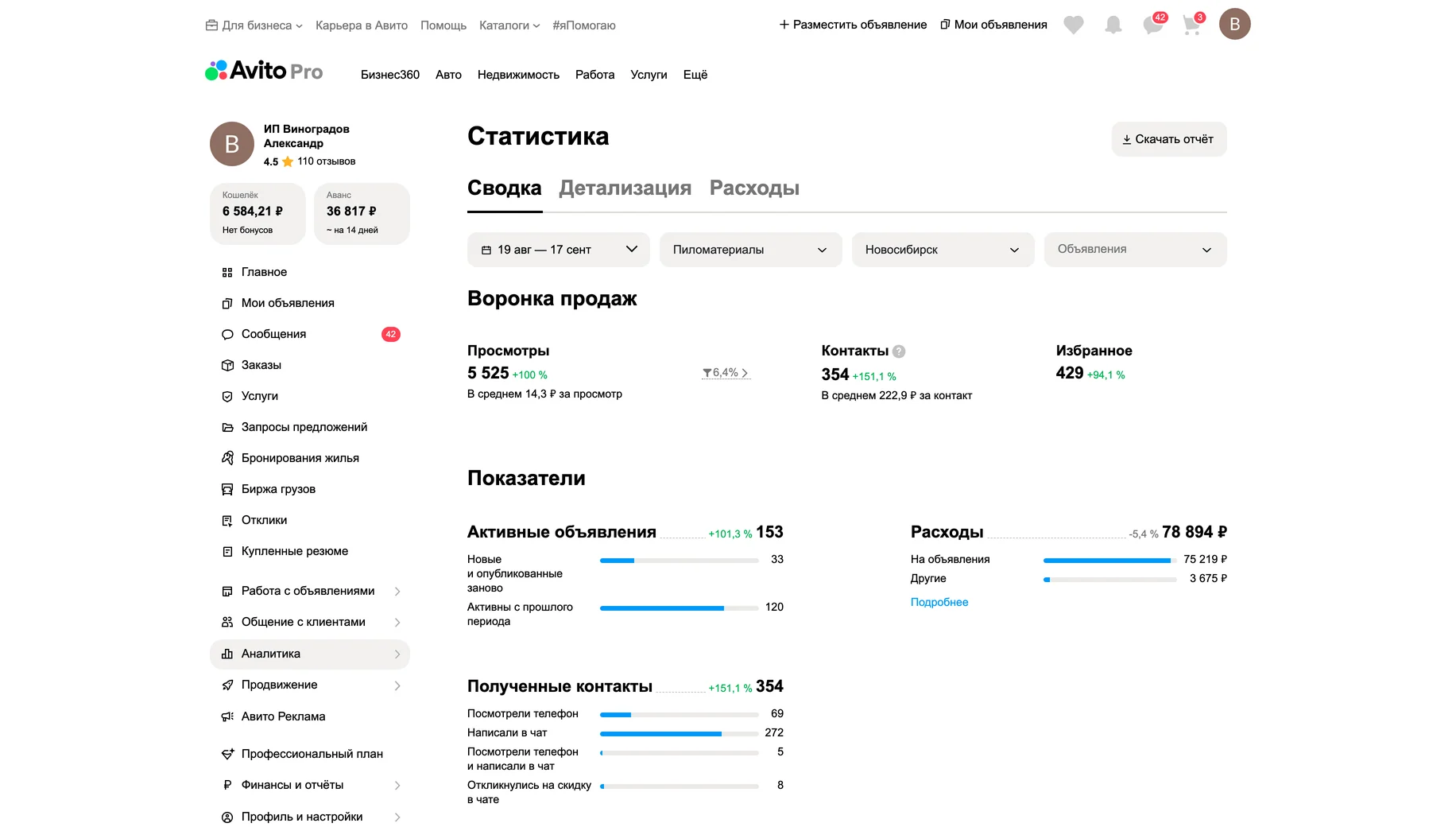Click the 110 отзывов rating text
This screenshot has width=1456, height=827.
(326, 161)
